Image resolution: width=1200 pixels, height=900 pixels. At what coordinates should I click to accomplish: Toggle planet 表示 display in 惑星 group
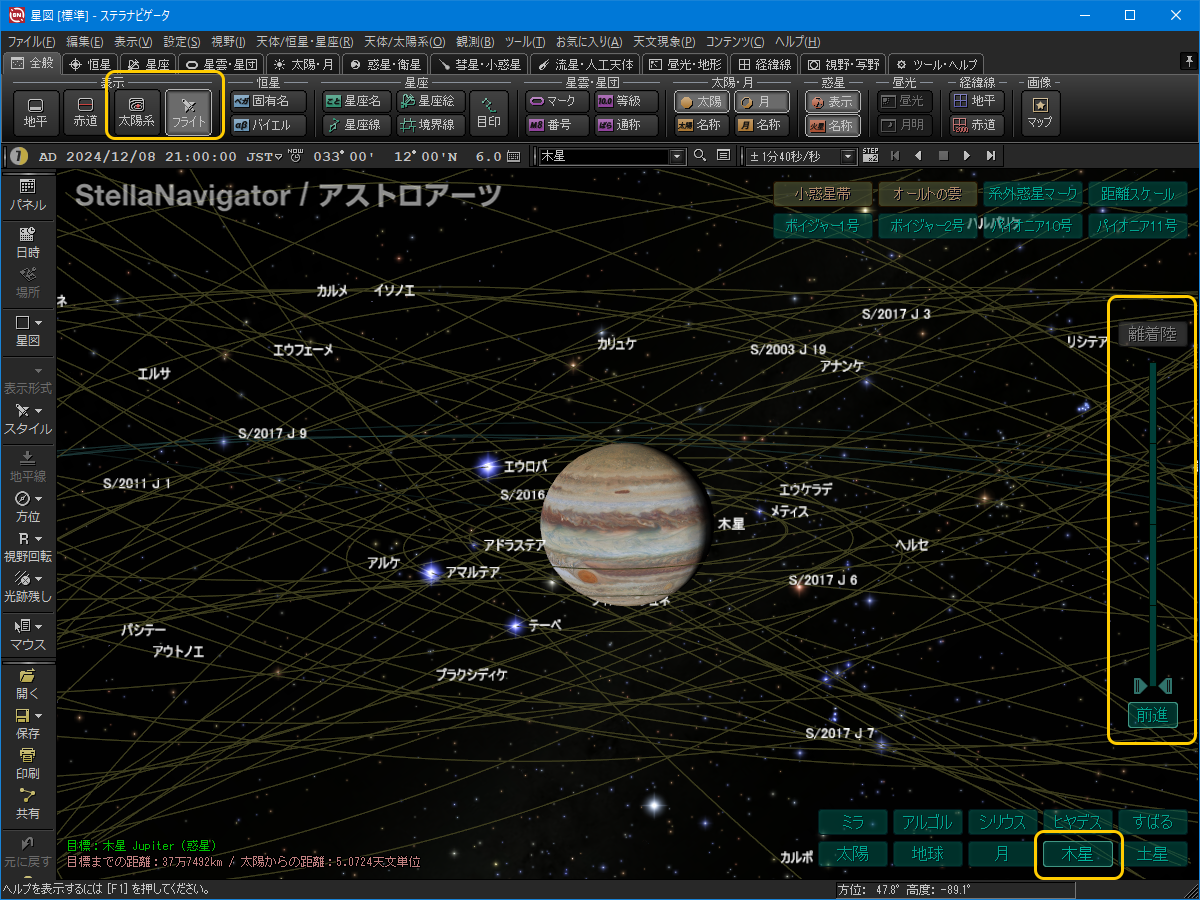(833, 101)
